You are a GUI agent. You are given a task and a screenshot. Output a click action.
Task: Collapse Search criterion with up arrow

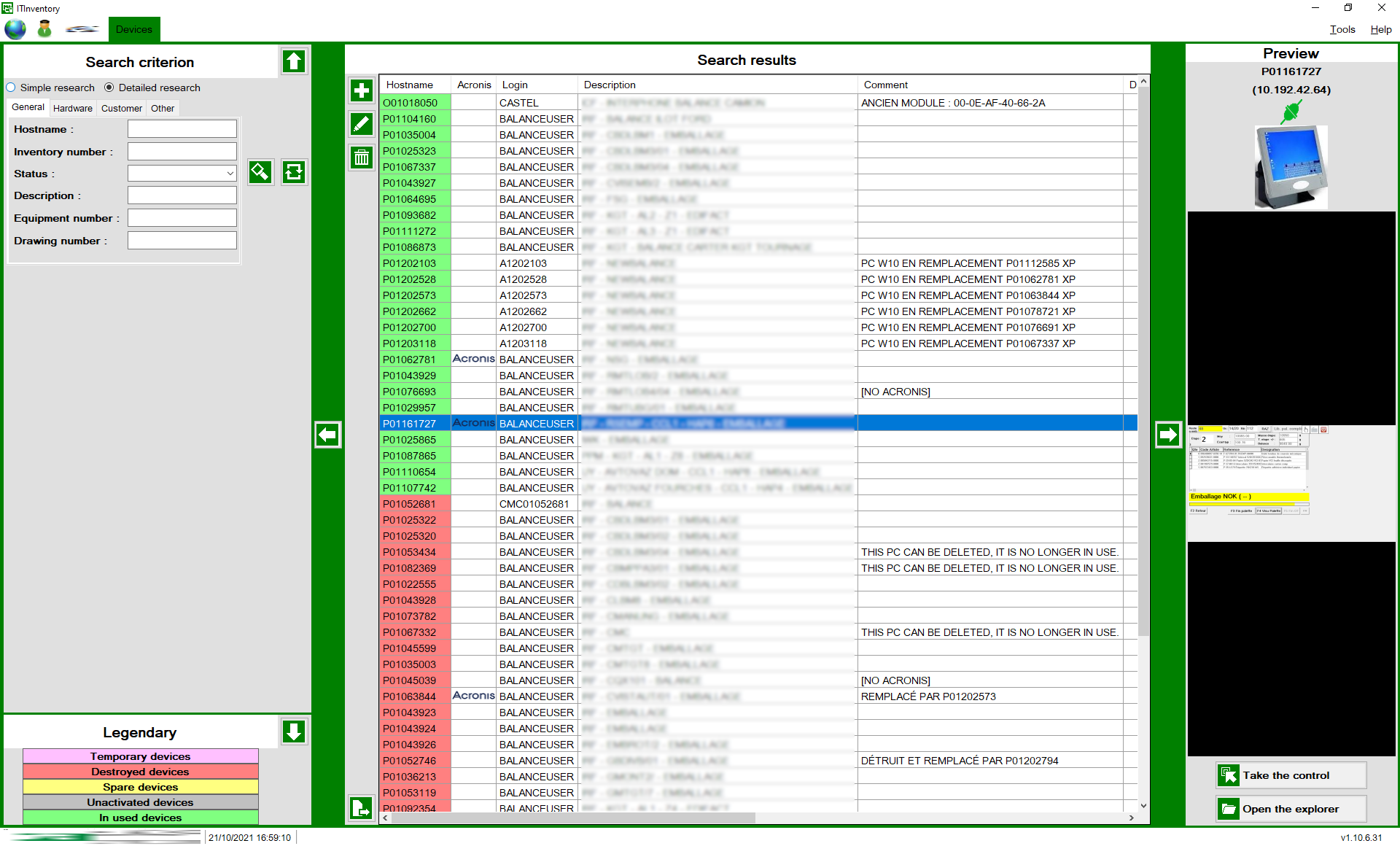294,61
